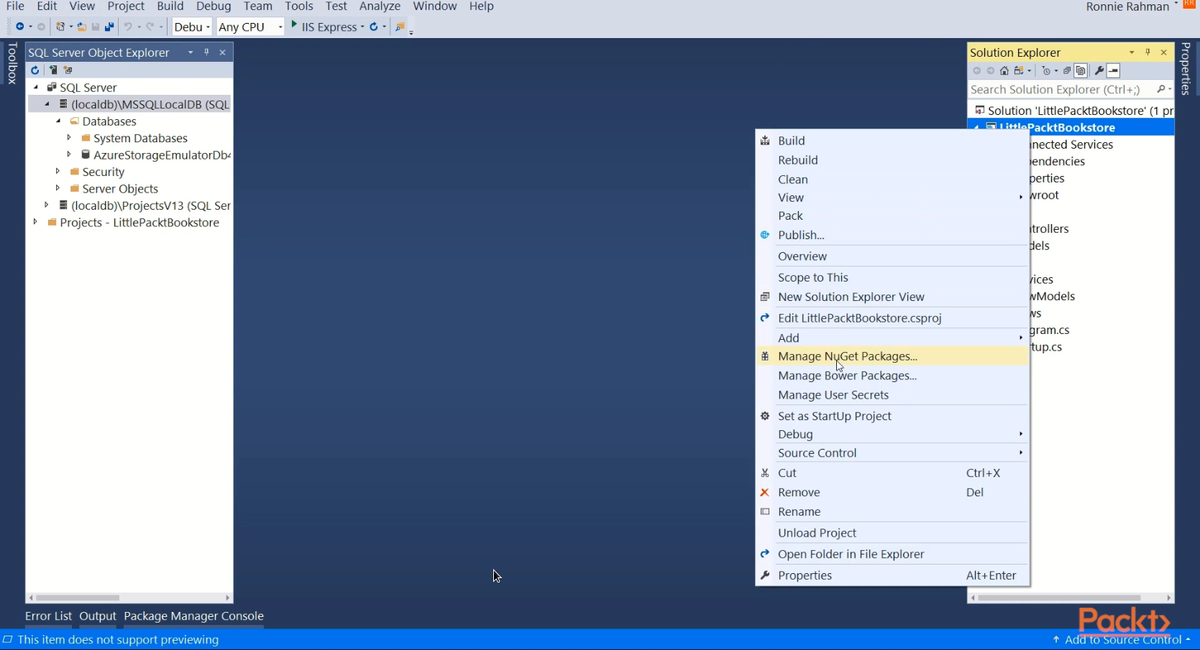This screenshot has height=650, width=1200.
Task: Choose Manage User Secrets menu entry
Action: tap(833, 395)
